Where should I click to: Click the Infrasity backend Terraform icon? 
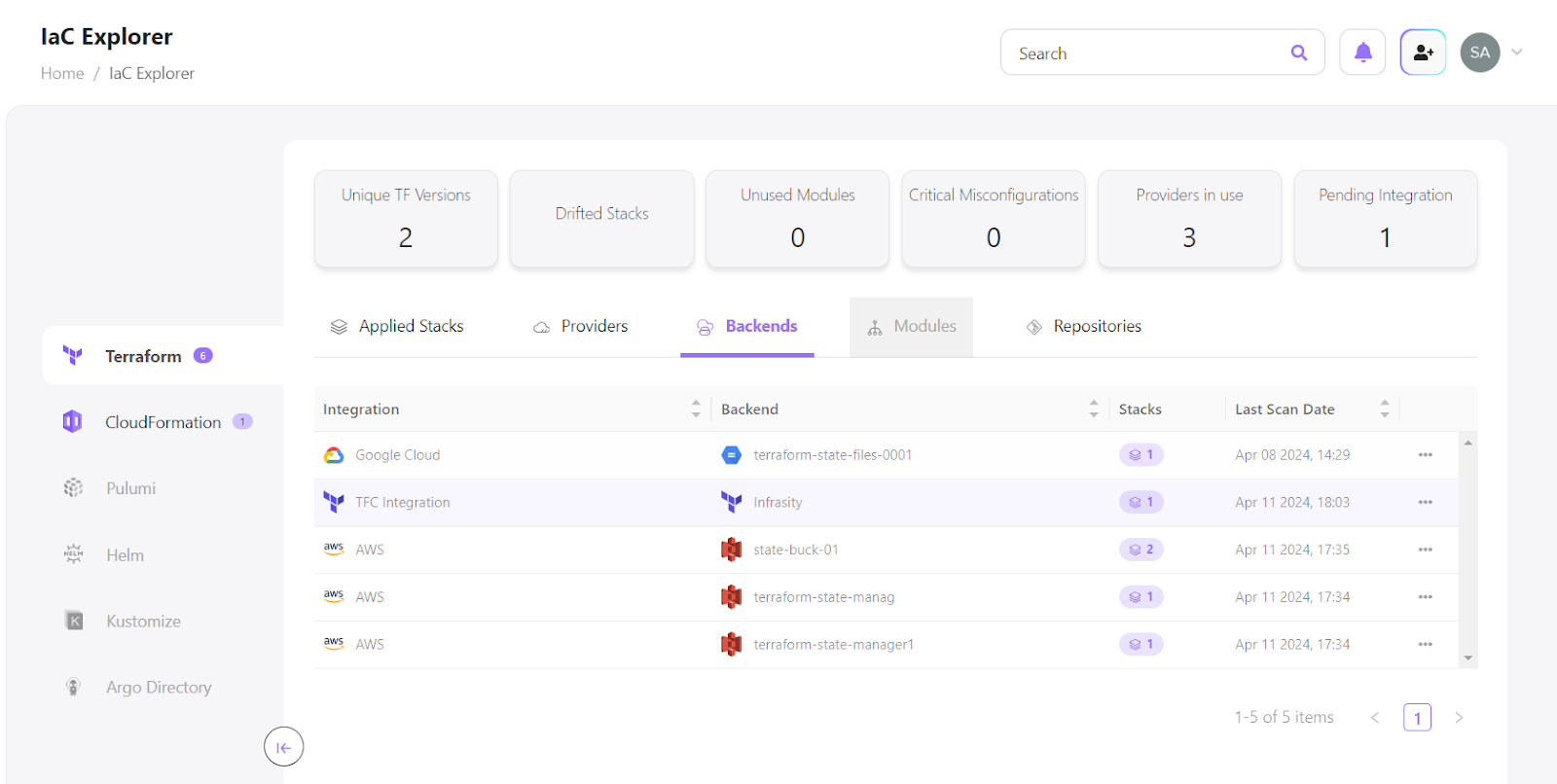(x=731, y=502)
